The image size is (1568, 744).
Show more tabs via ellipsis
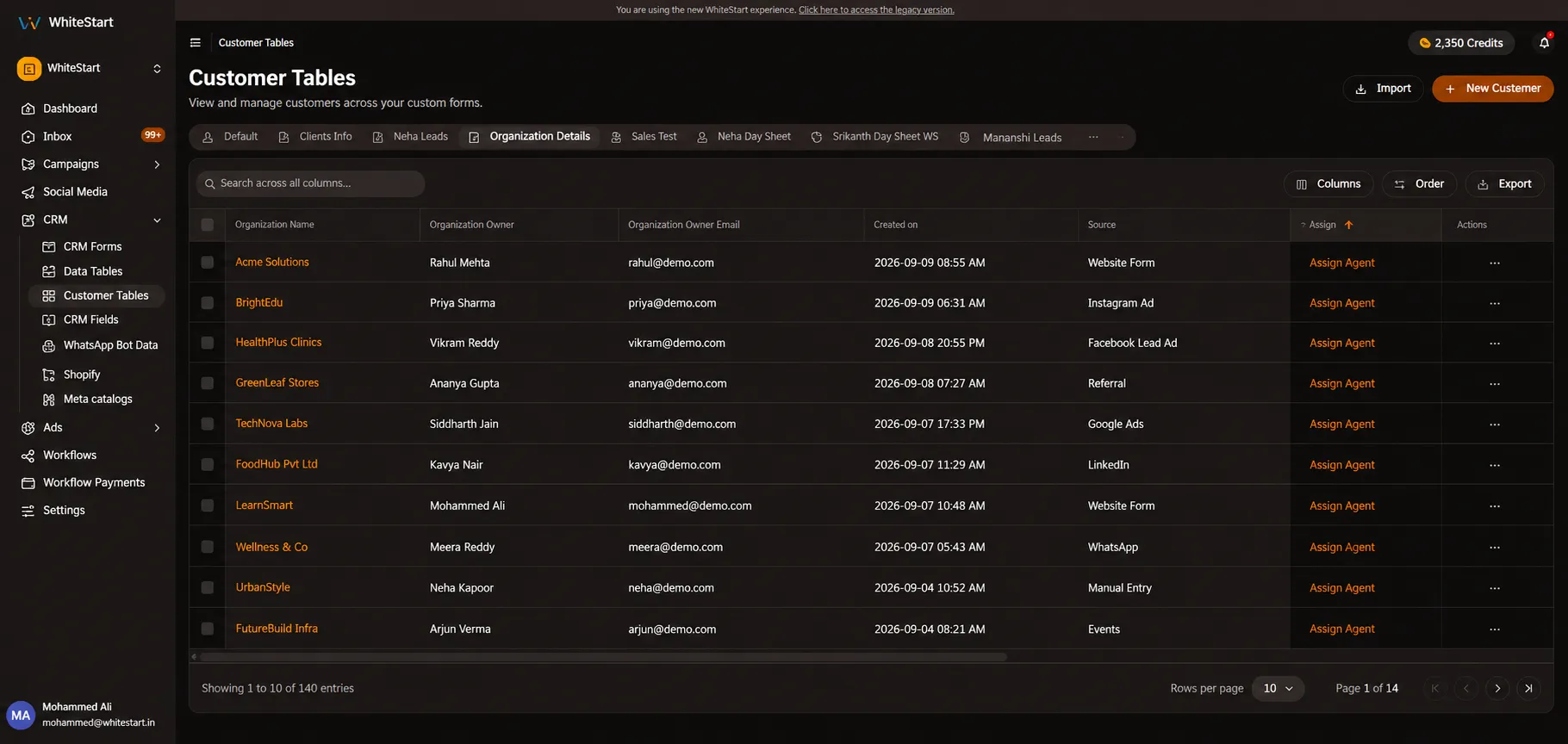(x=1093, y=137)
